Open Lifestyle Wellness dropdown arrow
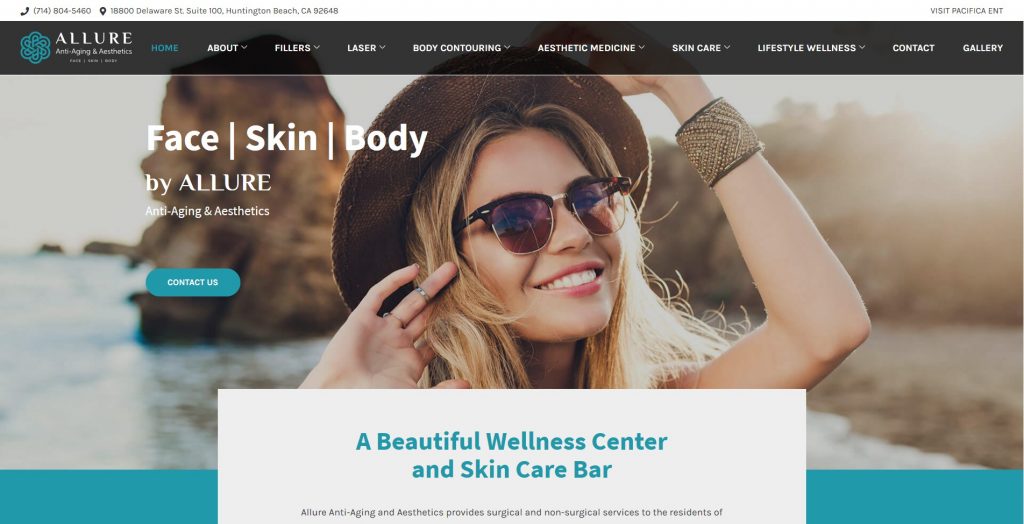The height and width of the screenshot is (524, 1024). click(x=862, y=47)
